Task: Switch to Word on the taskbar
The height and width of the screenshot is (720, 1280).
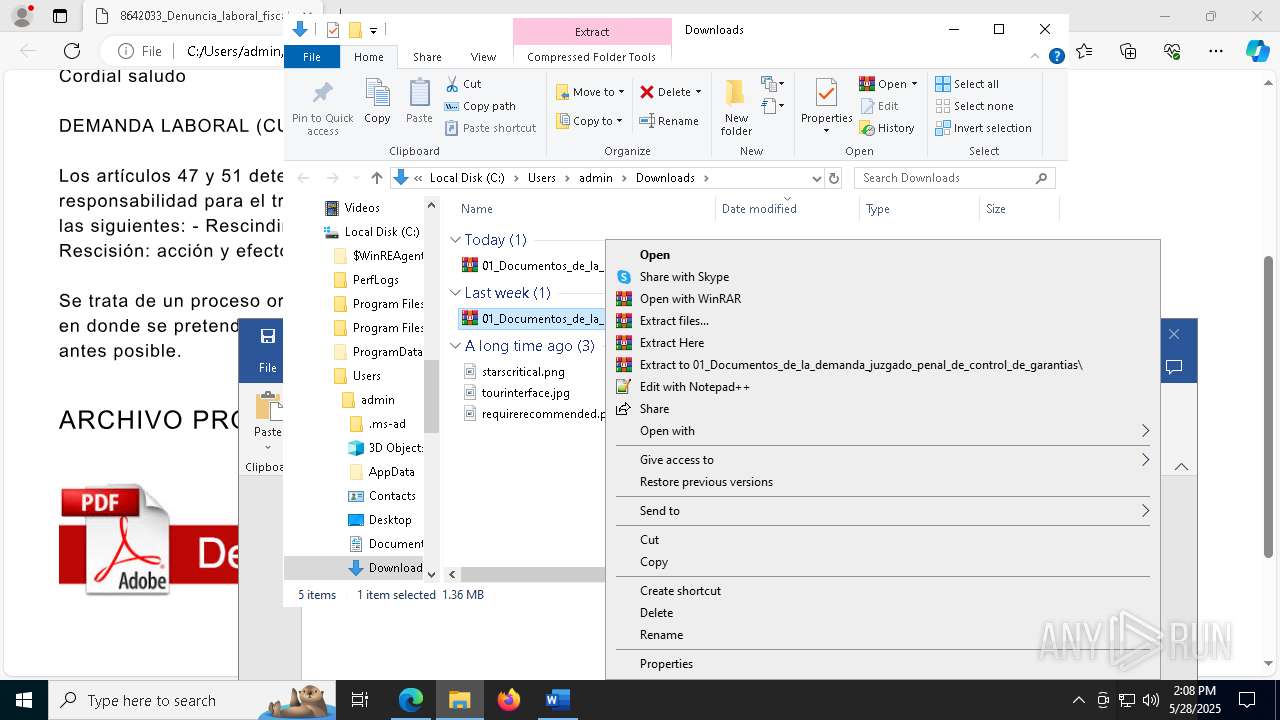Action: (557, 700)
